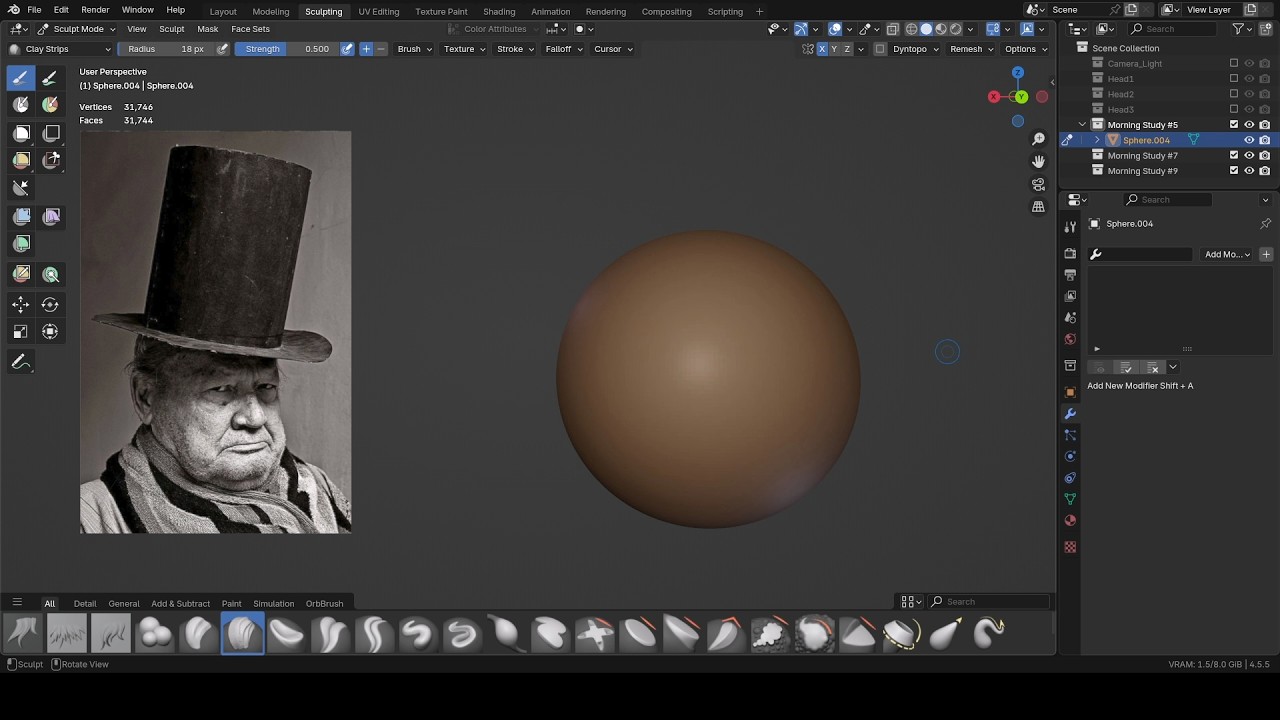Image resolution: width=1280 pixels, height=720 pixels.
Task: Pick the Blob spheres brush icon
Action: (154, 633)
